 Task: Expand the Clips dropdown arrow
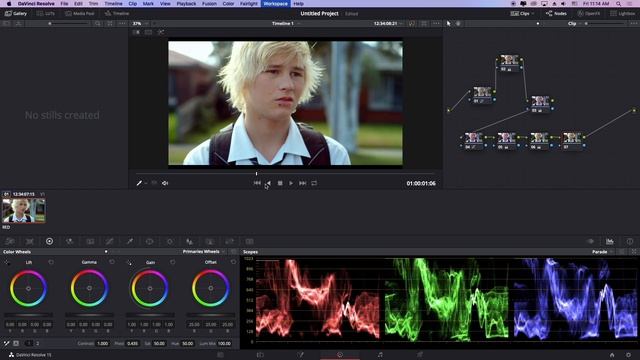533,13
